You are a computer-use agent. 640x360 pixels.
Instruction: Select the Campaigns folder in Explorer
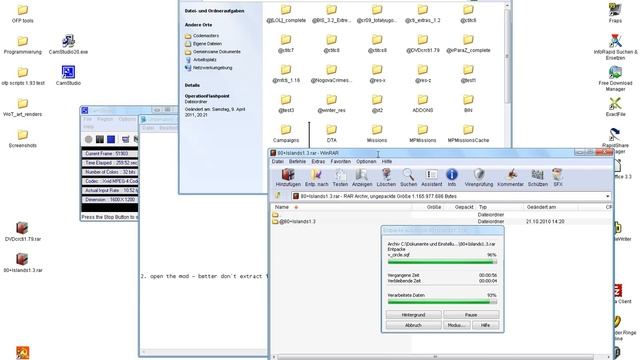click(286, 133)
